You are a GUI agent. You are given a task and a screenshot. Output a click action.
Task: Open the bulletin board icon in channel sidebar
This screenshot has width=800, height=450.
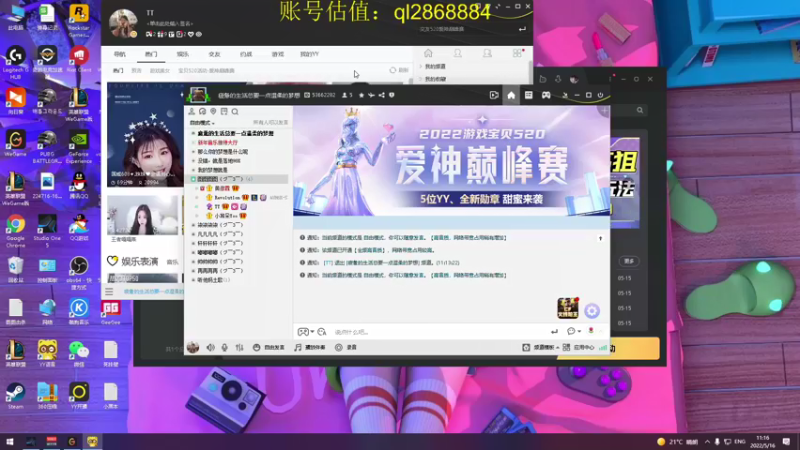point(224,112)
